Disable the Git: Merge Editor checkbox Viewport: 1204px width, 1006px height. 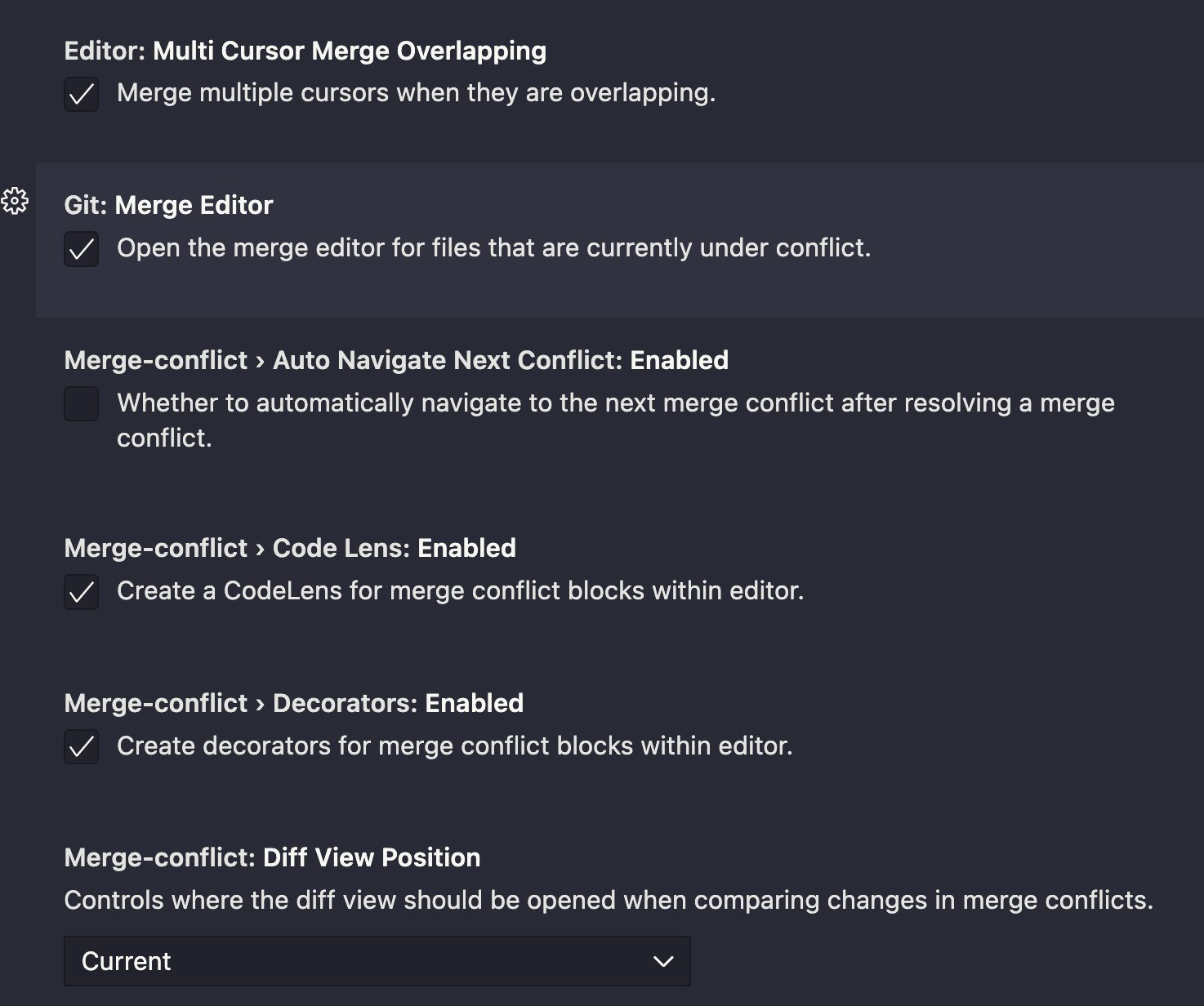point(81,251)
